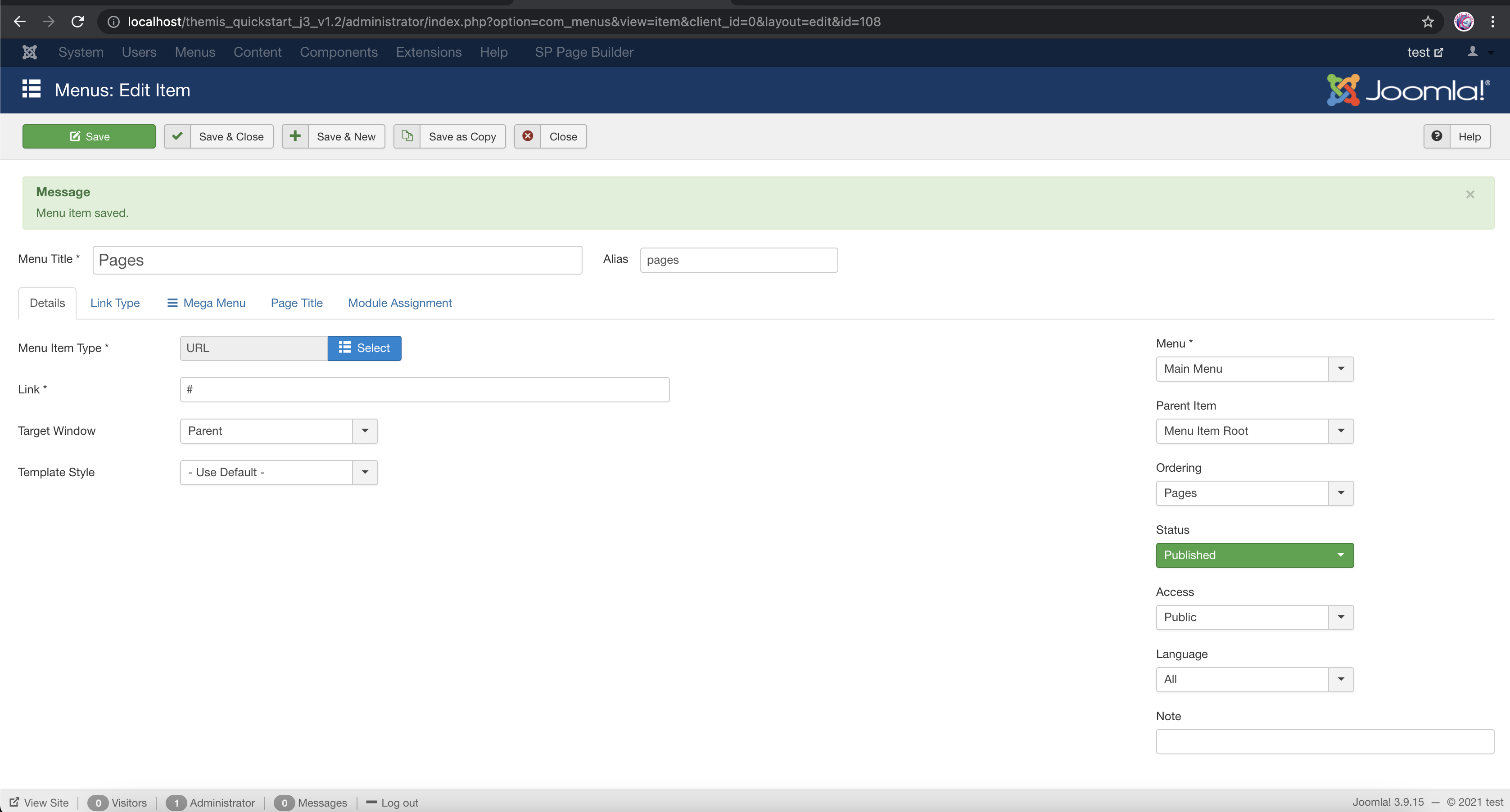1510x812 pixels.
Task: Dismiss the 'Menu item saved' message
Action: point(1469,194)
